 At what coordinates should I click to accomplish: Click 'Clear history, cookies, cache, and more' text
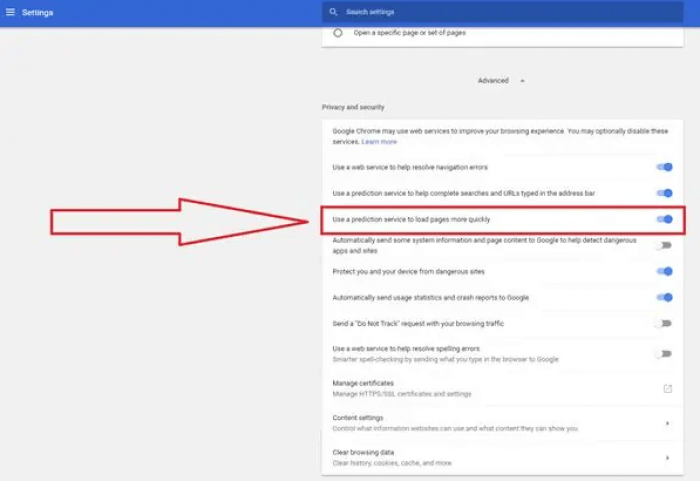click(392, 463)
